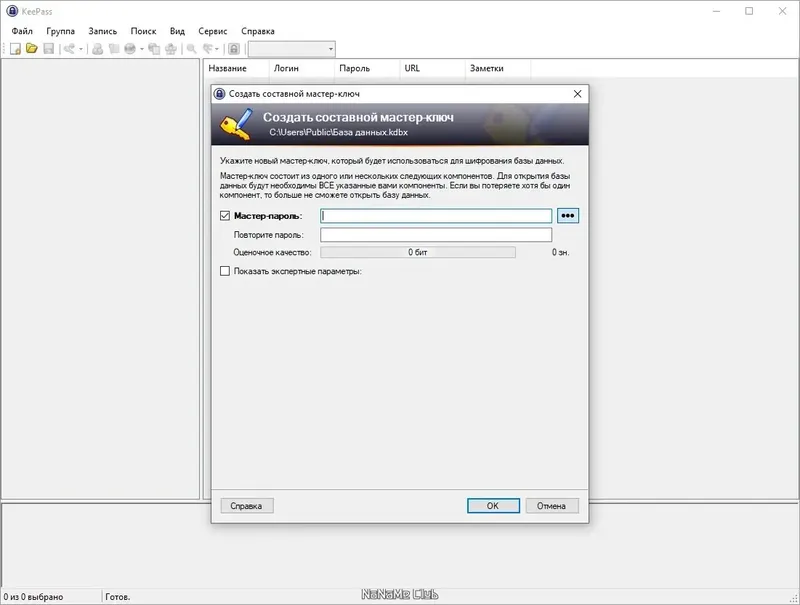Click the Open database folder icon
The image size is (800, 605).
pos(32,48)
